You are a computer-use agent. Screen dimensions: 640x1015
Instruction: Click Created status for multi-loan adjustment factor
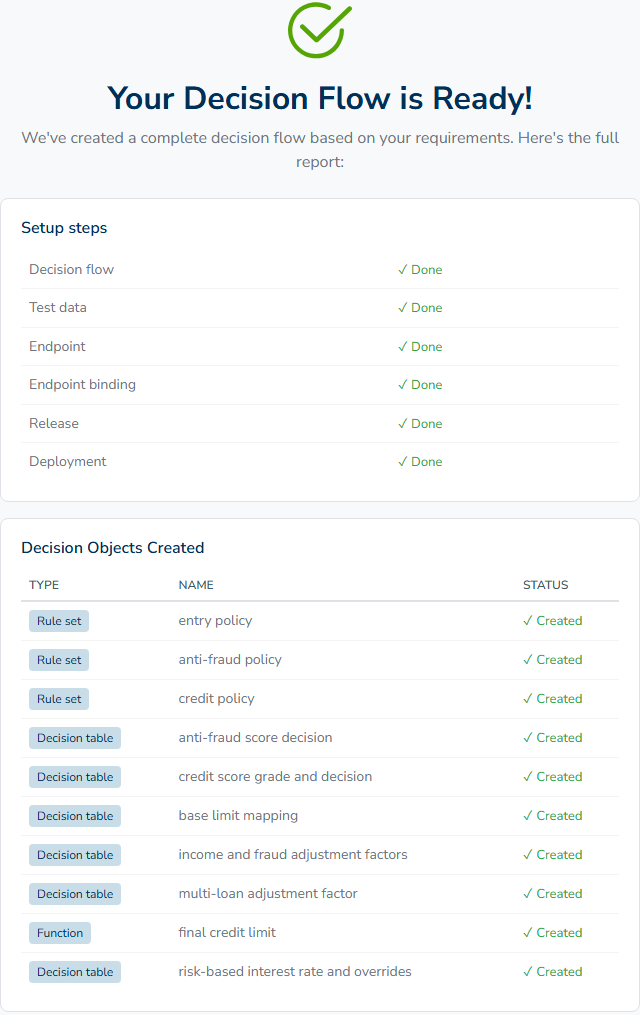pyautogui.click(x=553, y=894)
